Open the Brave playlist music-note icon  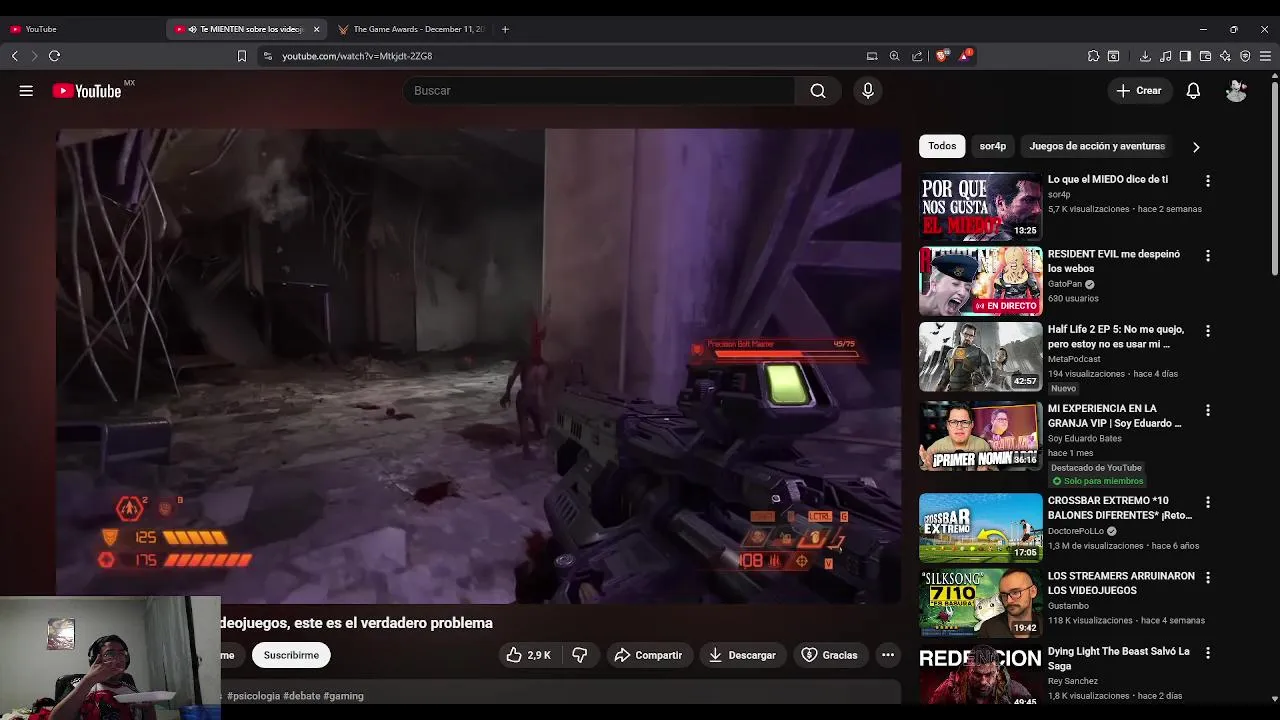(x=1165, y=56)
